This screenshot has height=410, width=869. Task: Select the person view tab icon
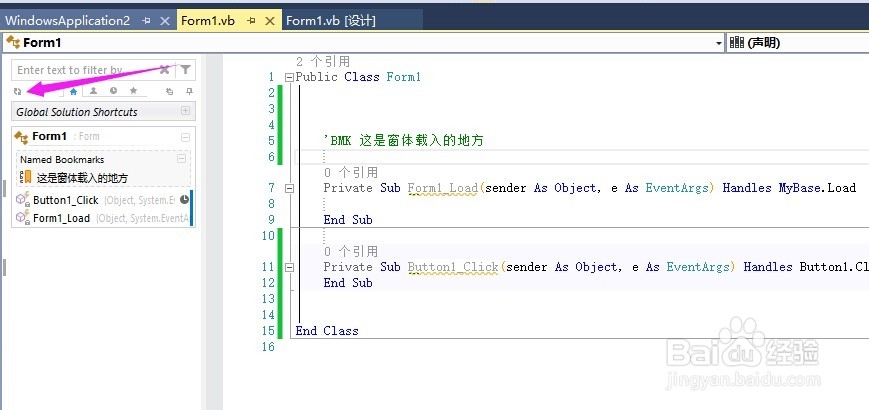[x=94, y=91]
